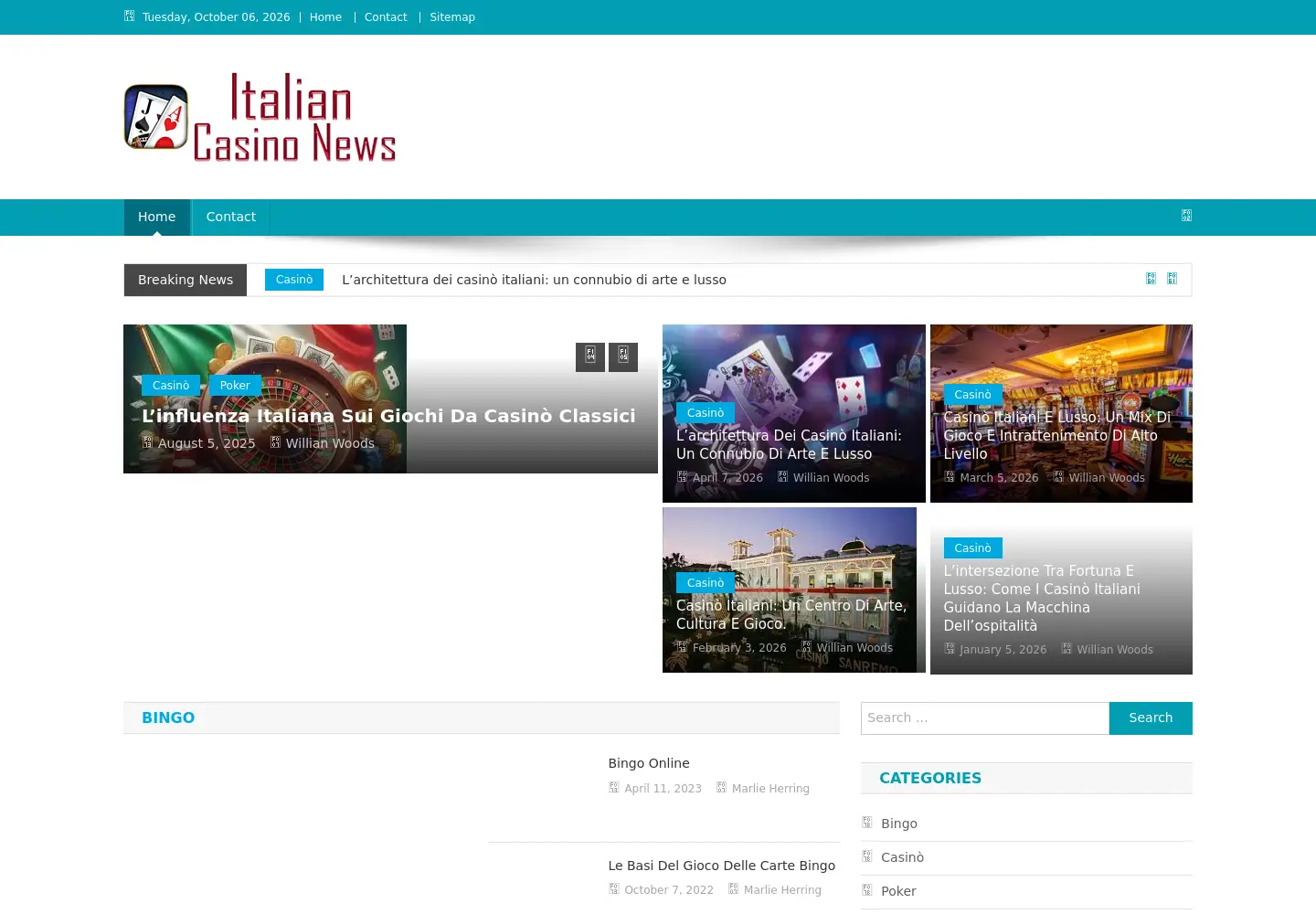Open the Casinò category in the sidebar

[903, 857]
